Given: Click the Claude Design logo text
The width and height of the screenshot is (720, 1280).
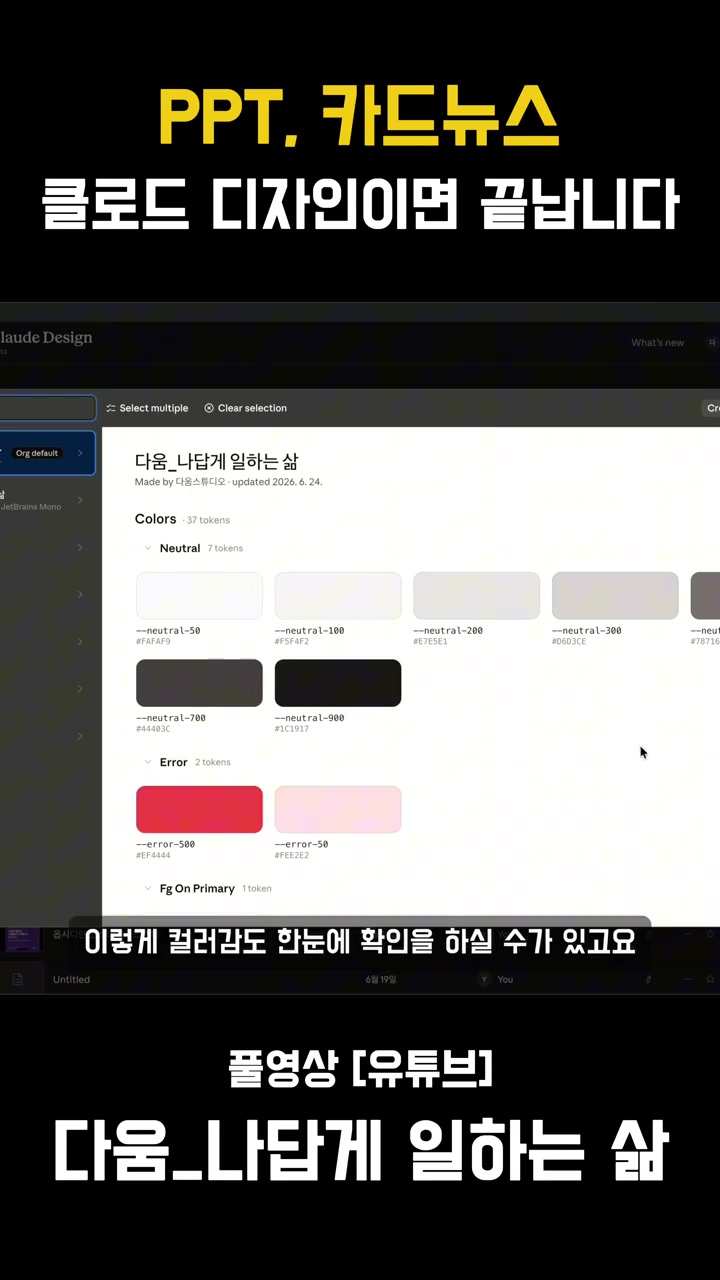Looking at the screenshot, I should (x=46, y=337).
